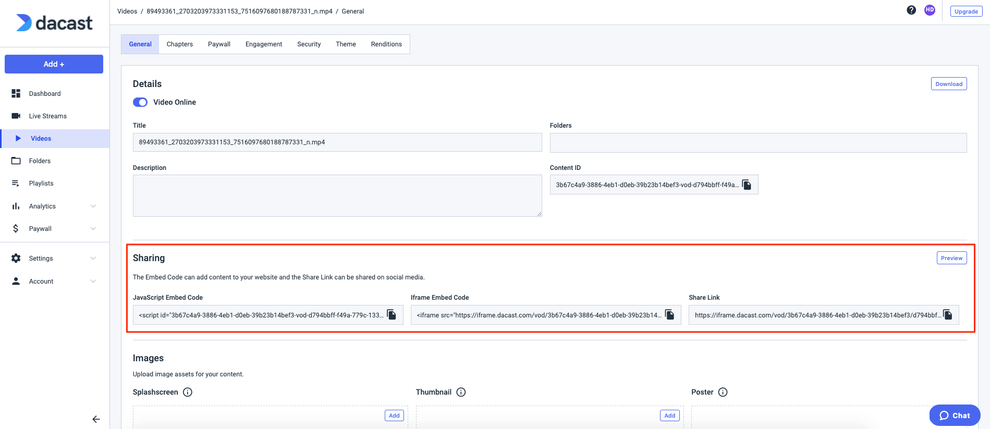990x429 pixels.
Task: Open Live Streams camera icon
Action: point(16,116)
